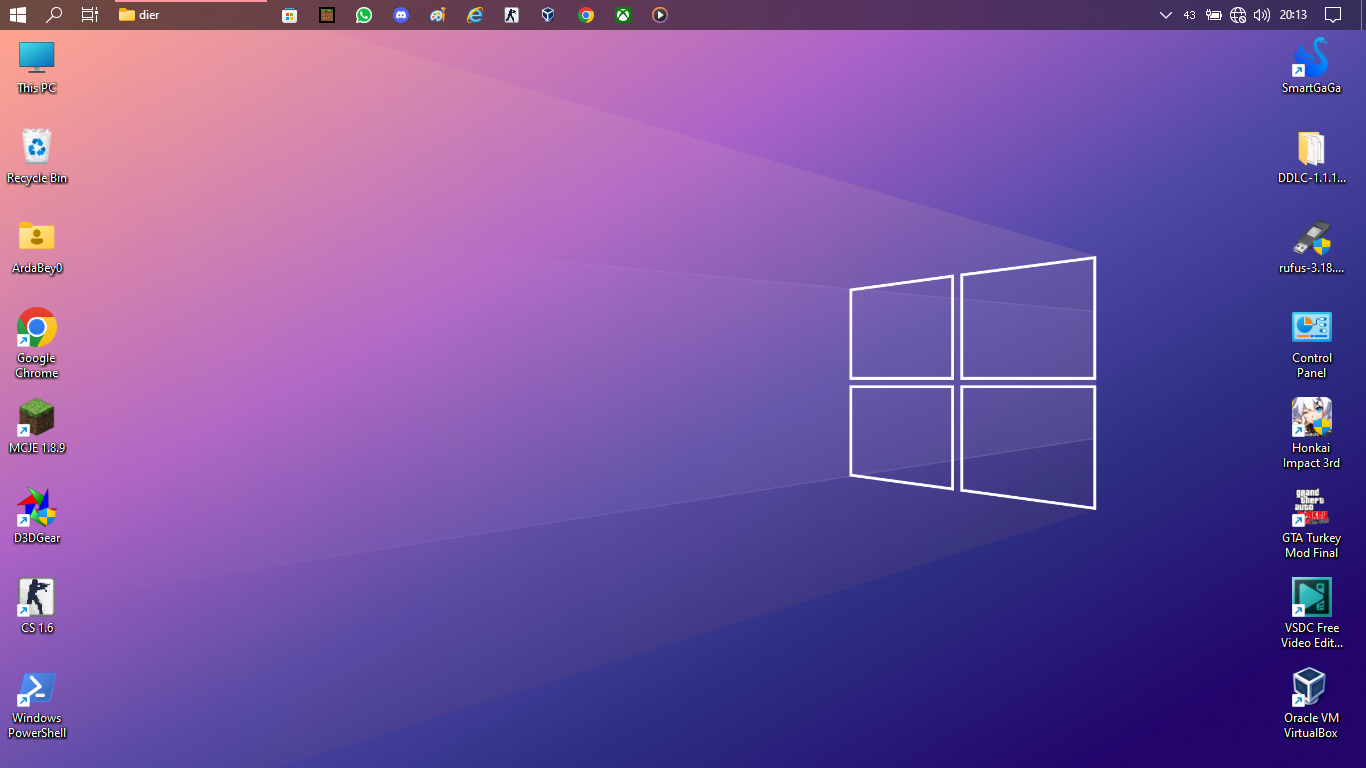Open Internet Explorer from the taskbar
This screenshot has height=768, width=1366.
475,15
